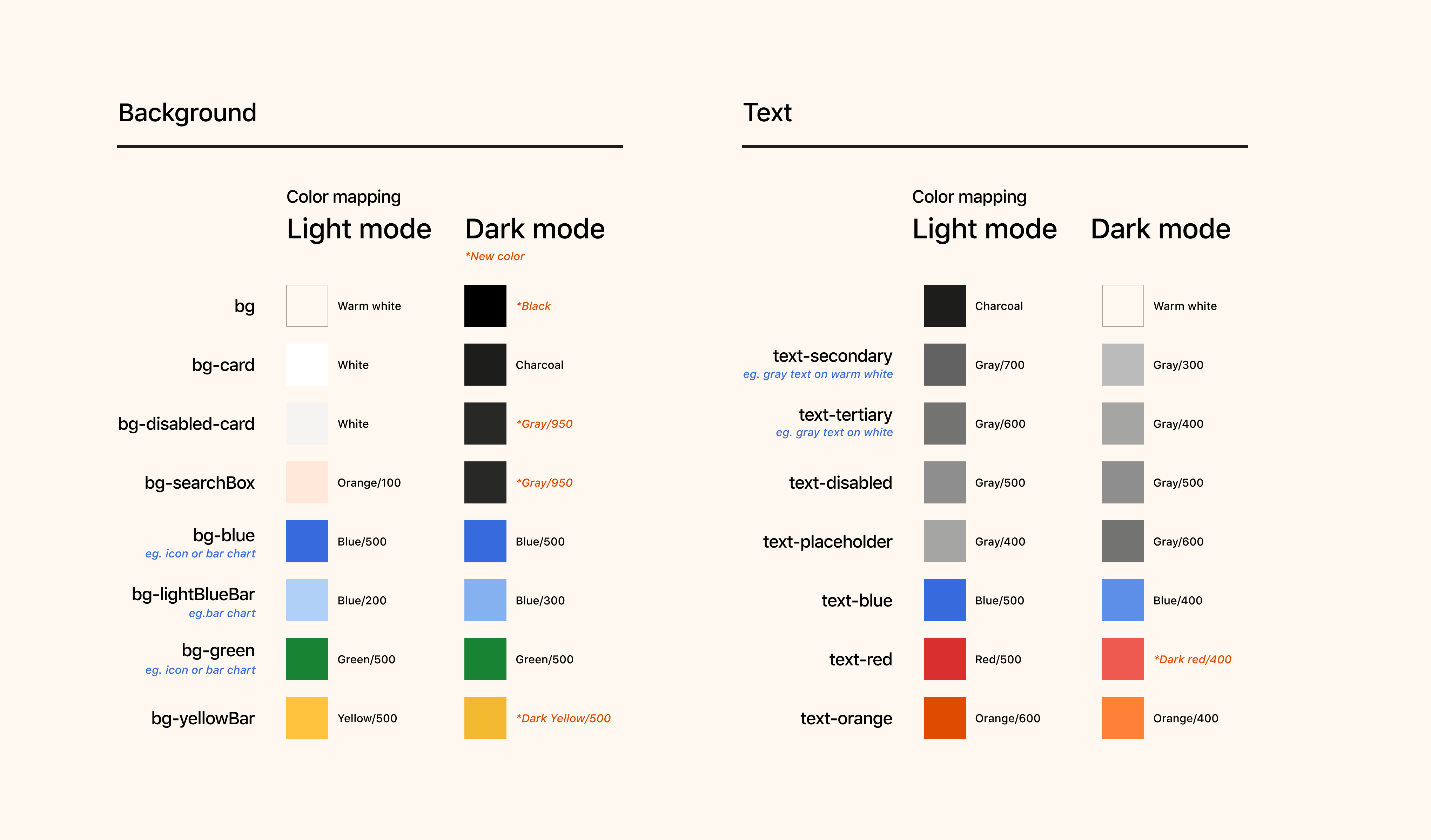The width and height of the screenshot is (1431, 840).
Task: Click the 'bg-searchBox' token label
Action: (x=199, y=483)
